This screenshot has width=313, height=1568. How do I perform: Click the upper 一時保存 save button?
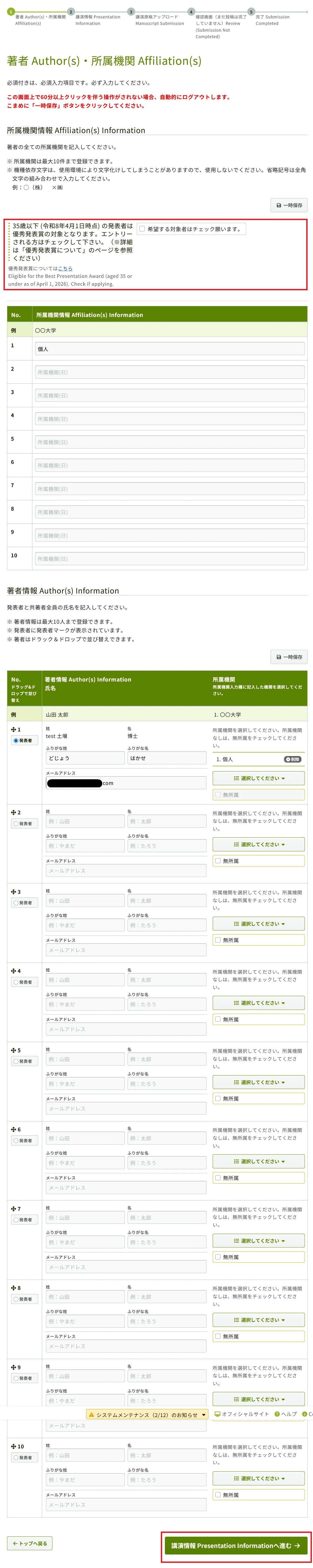289,205
